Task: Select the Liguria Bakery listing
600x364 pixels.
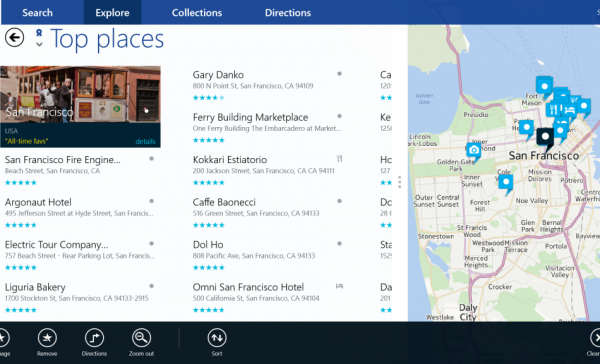Action: 80,298
